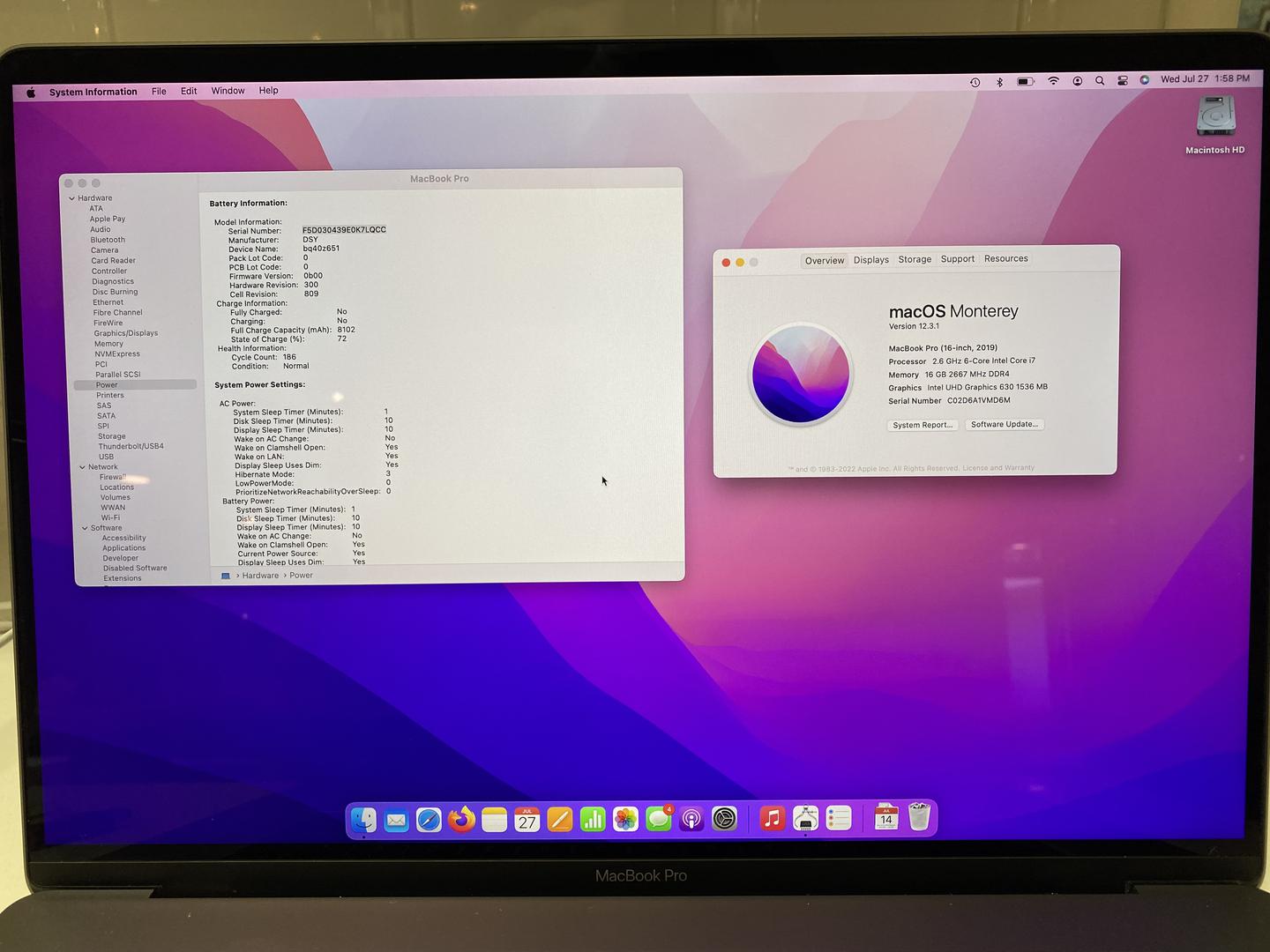The image size is (1270, 952).
Task: Click the battery serial number F5D030439E0K7LQCC
Action: [344, 230]
